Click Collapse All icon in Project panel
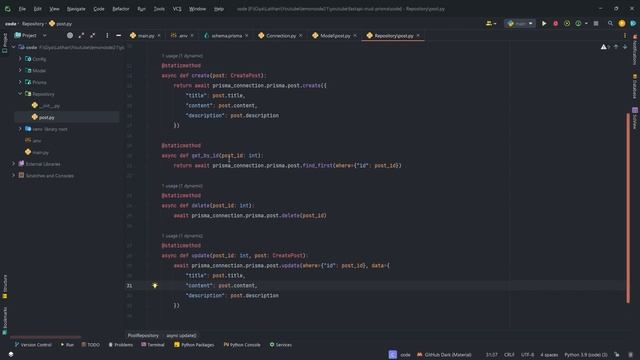 (x=93, y=36)
